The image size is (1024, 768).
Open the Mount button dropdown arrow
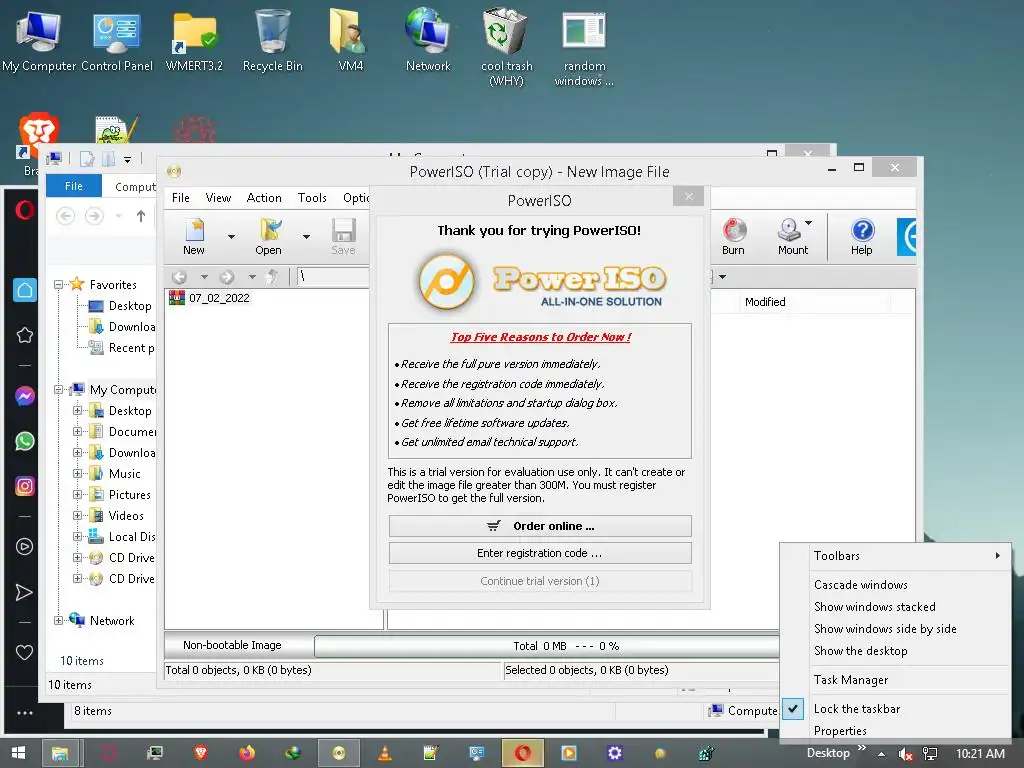[808, 223]
